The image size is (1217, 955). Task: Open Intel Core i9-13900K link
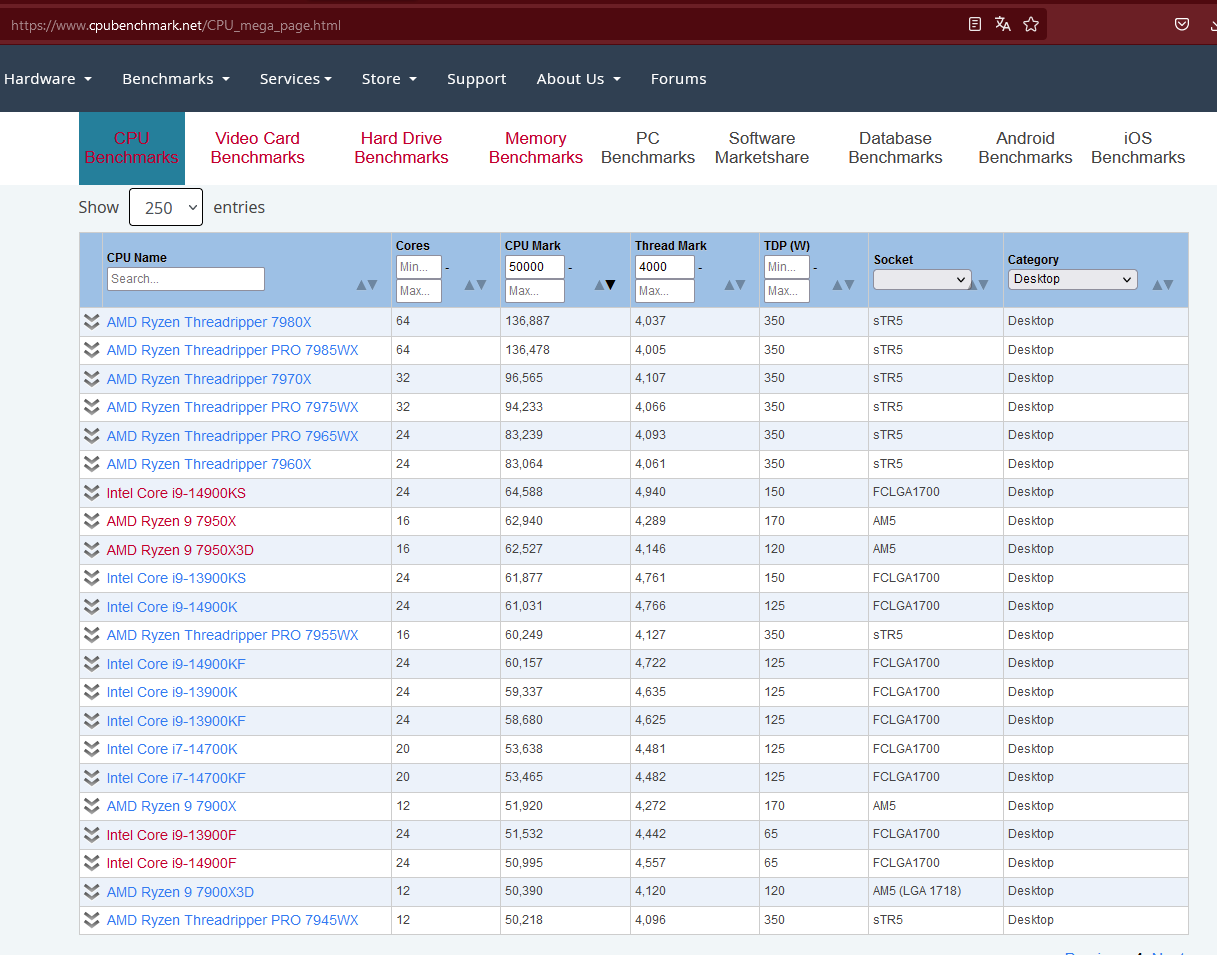172,692
